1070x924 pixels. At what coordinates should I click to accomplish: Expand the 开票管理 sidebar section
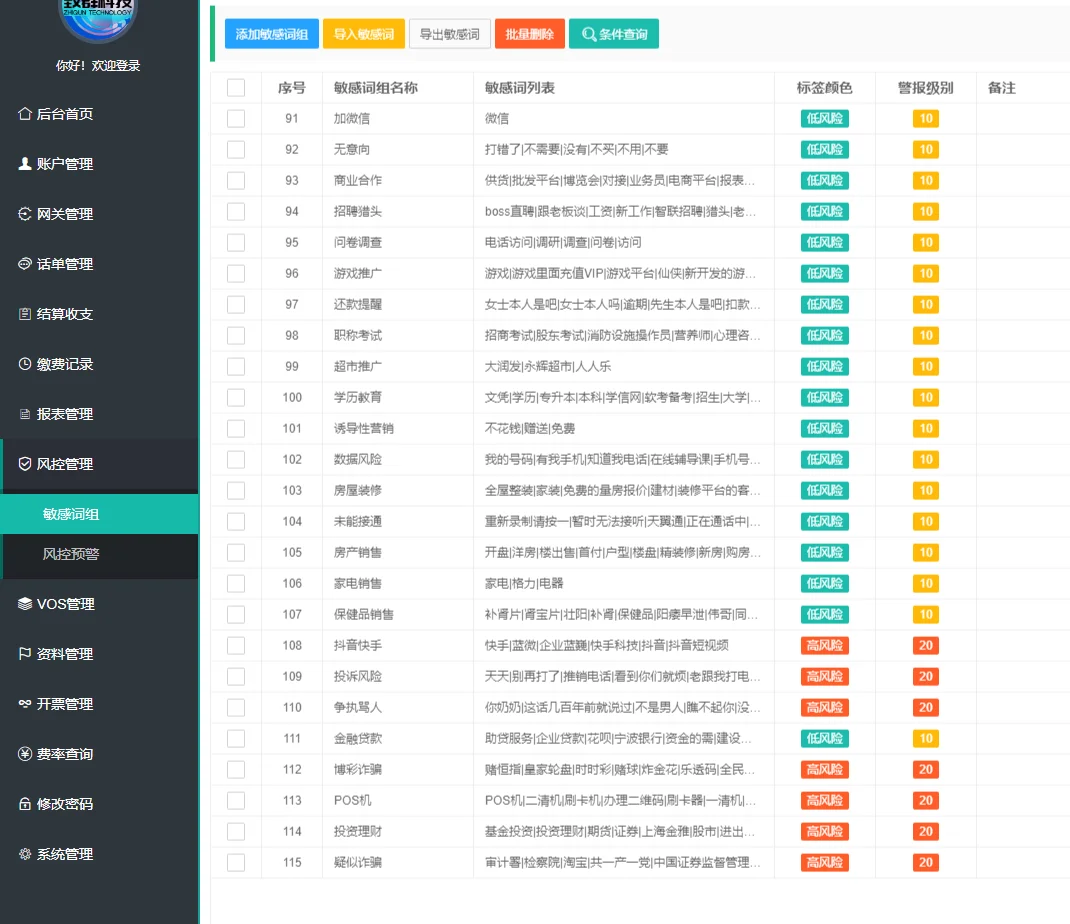[99, 704]
